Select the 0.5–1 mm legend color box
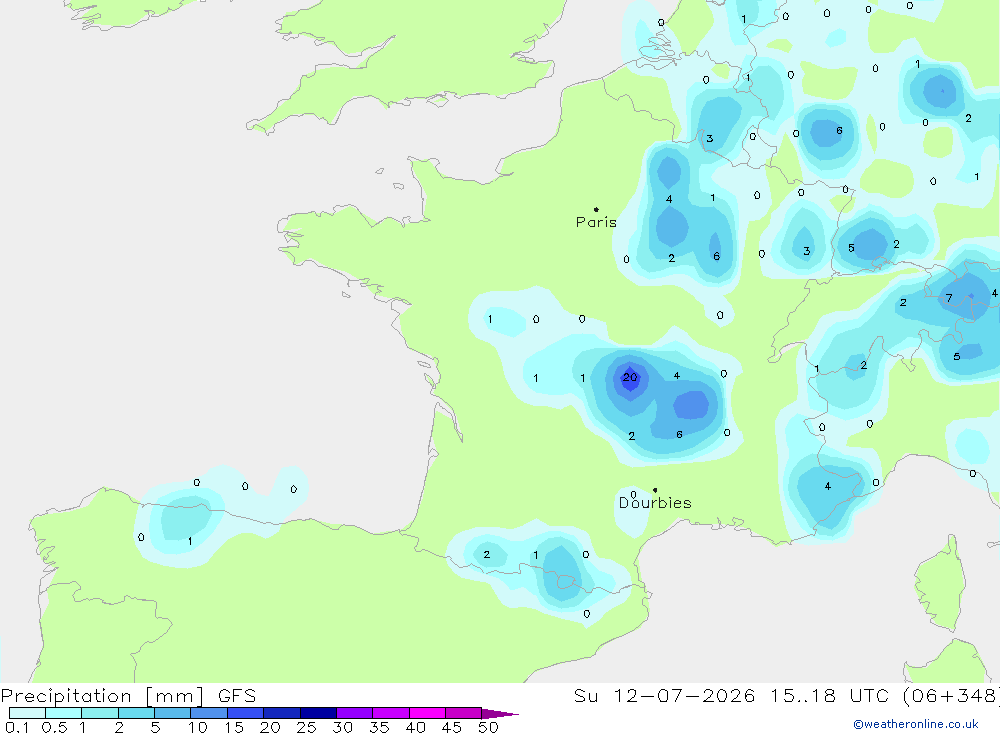The height and width of the screenshot is (733, 1000). pyautogui.click(x=64, y=713)
